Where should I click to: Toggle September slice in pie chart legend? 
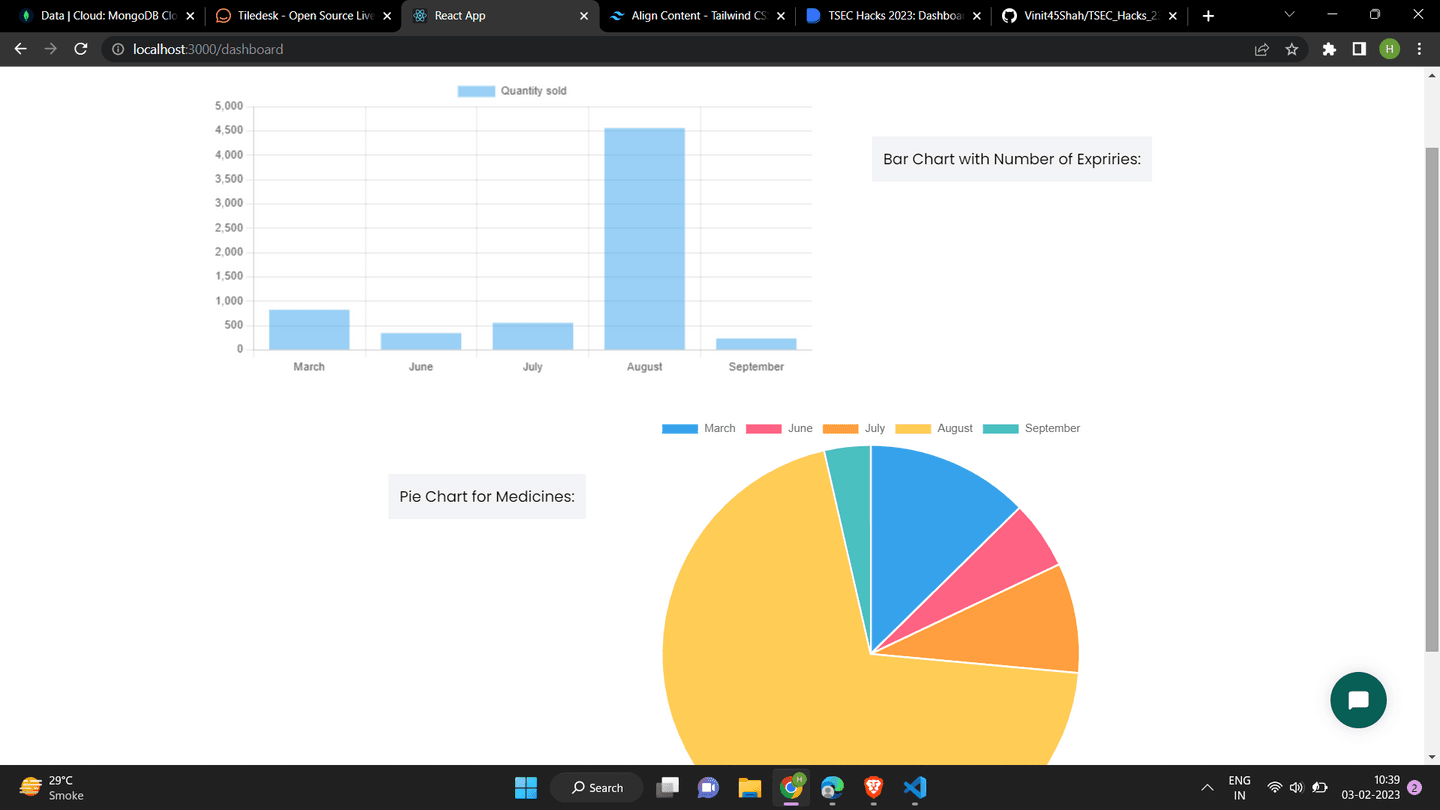coord(1031,428)
